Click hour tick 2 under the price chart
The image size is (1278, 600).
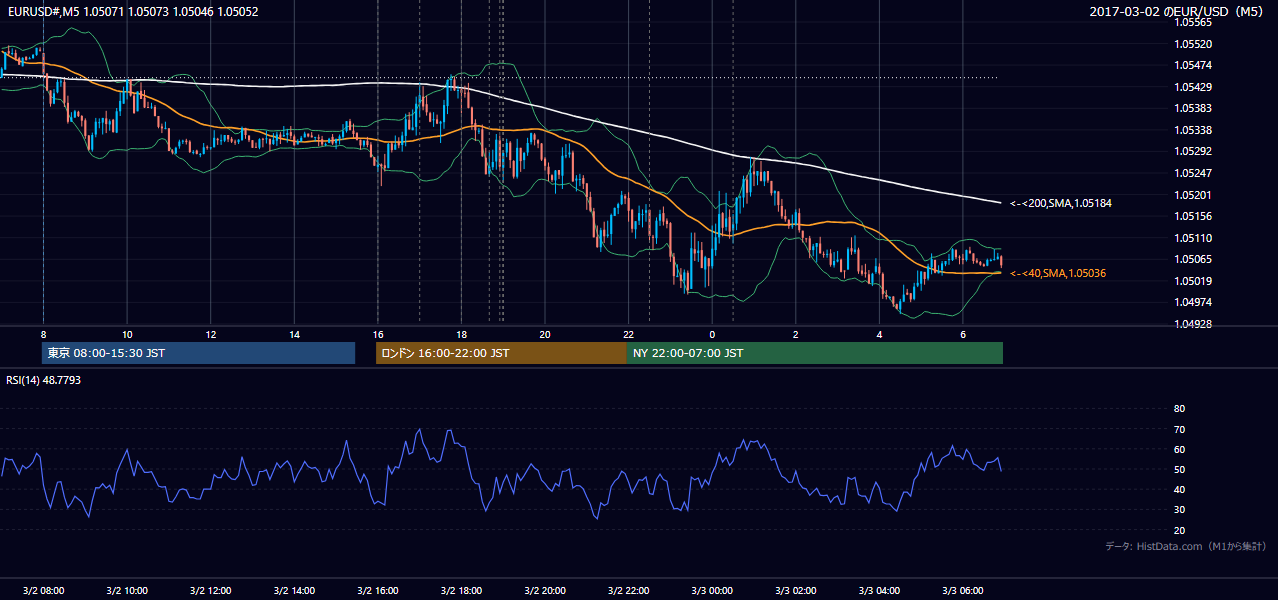coord(795,334)
